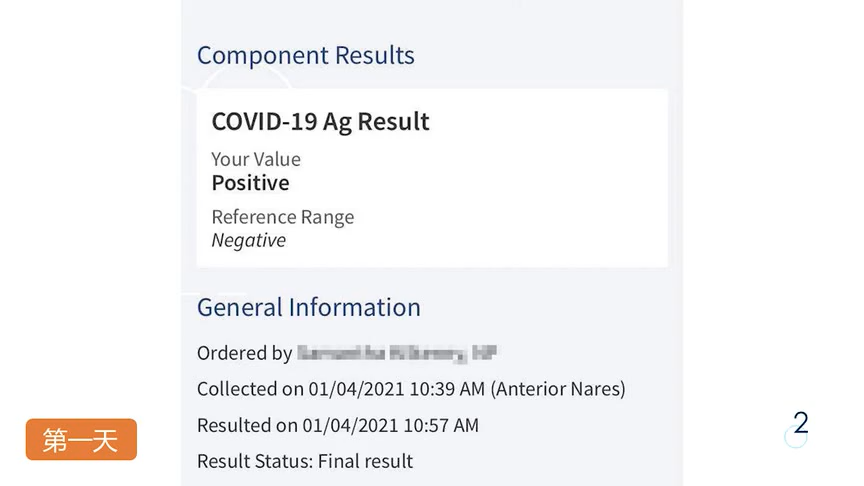Screen dimensions: 864x486
Task: Click the General Information heading
Action: click(x=308, y=307)
